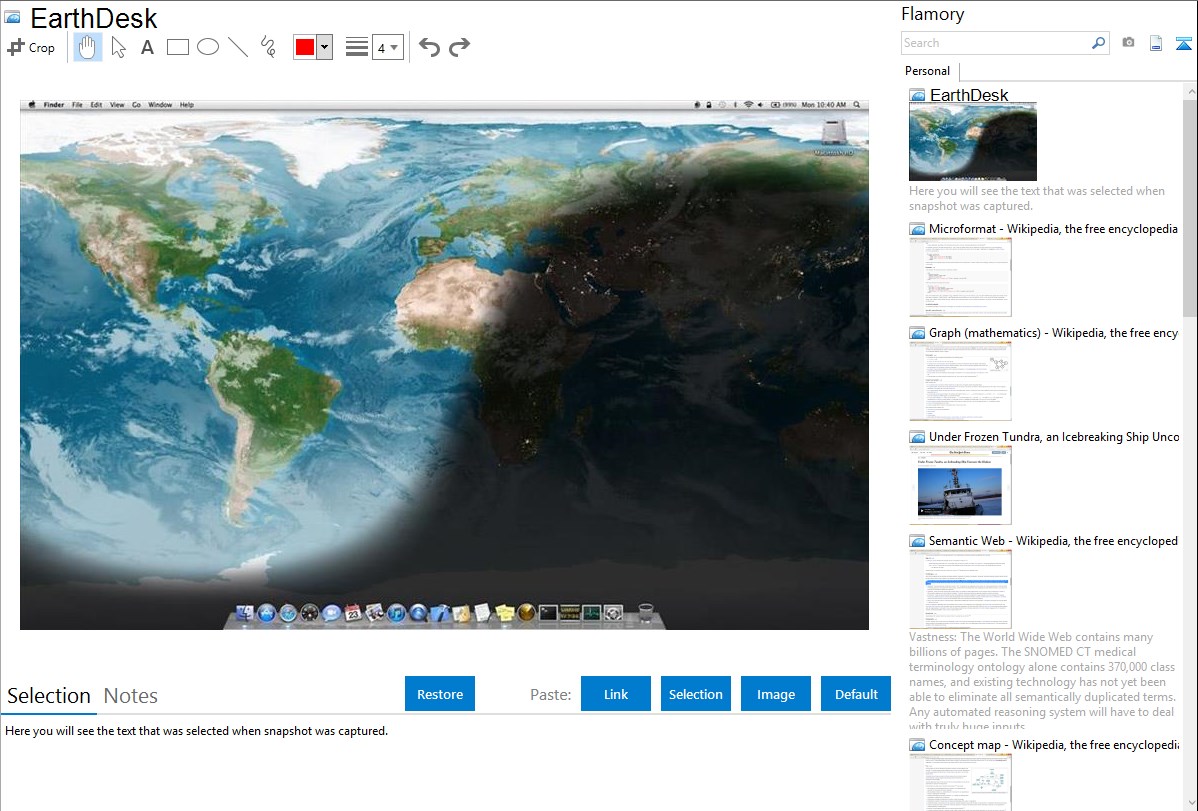Click the magnifier search icon
Screen dimensions: 1198x811
click(x=1098, y=43)
